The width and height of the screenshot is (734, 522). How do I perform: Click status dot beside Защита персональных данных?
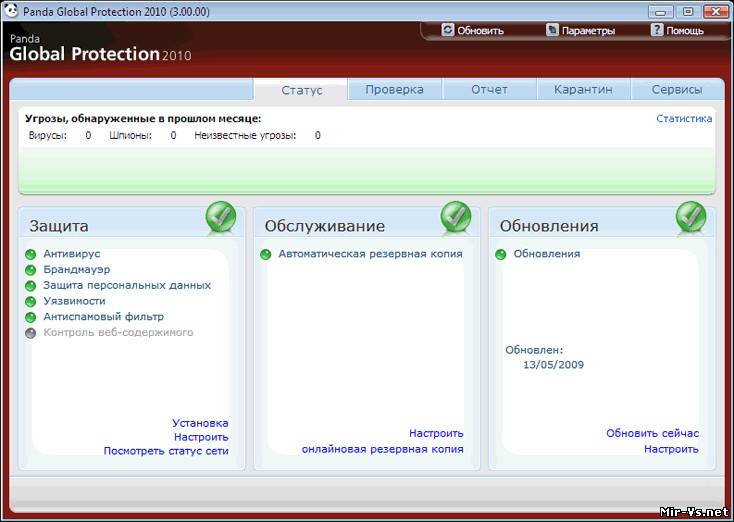[x=30, y=286]
